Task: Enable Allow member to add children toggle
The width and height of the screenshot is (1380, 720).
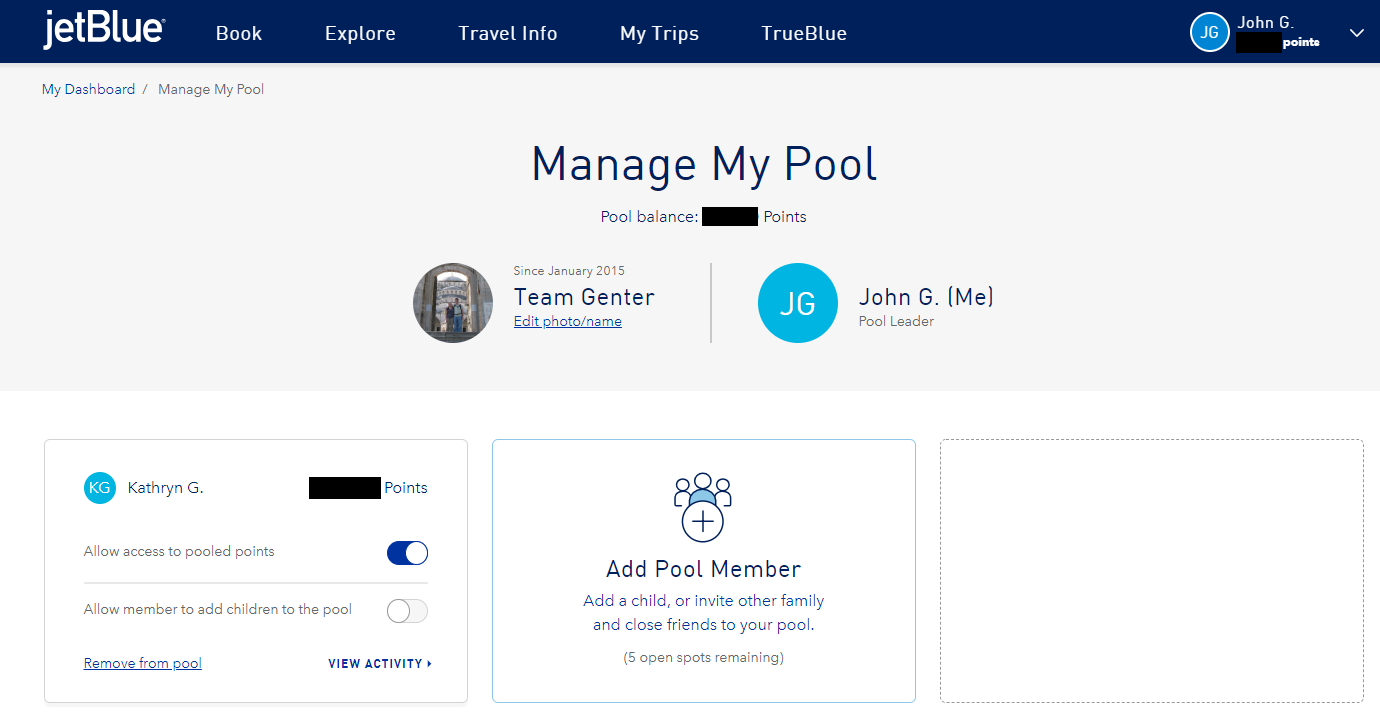Action: (407, 611)
